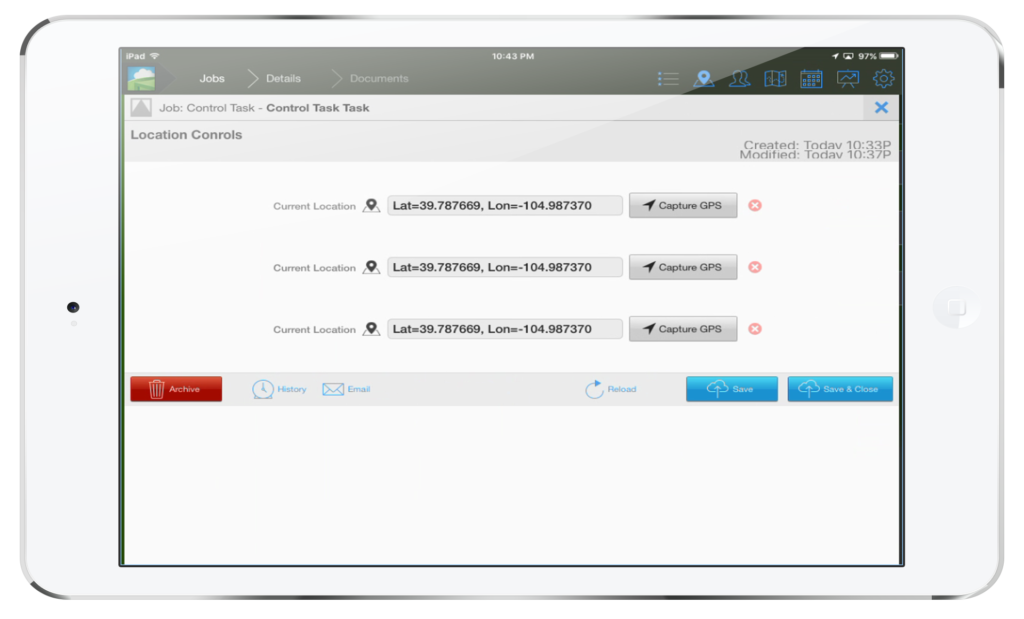Image resolution: width=1024 pixels, height=619 pixels.
Task: Click the Reload icon
Action: (594, 389)
